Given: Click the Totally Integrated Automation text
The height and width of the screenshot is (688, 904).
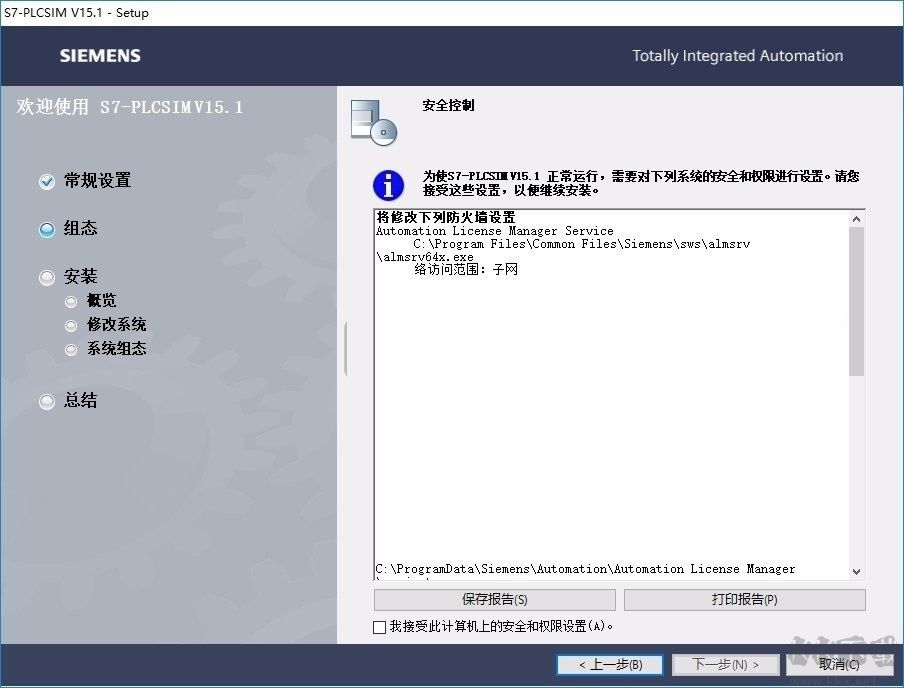Looking at the screenshot, I should pos(737,55).
